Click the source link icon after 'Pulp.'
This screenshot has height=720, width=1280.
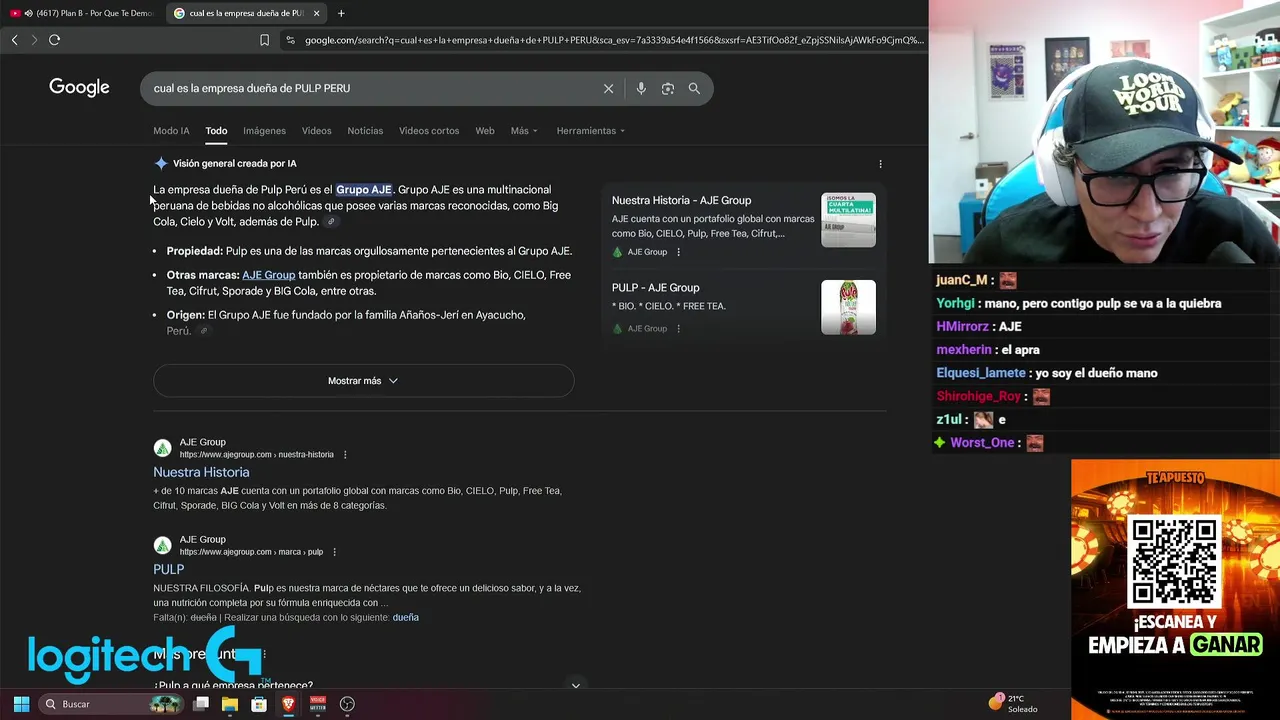point(331,222)
